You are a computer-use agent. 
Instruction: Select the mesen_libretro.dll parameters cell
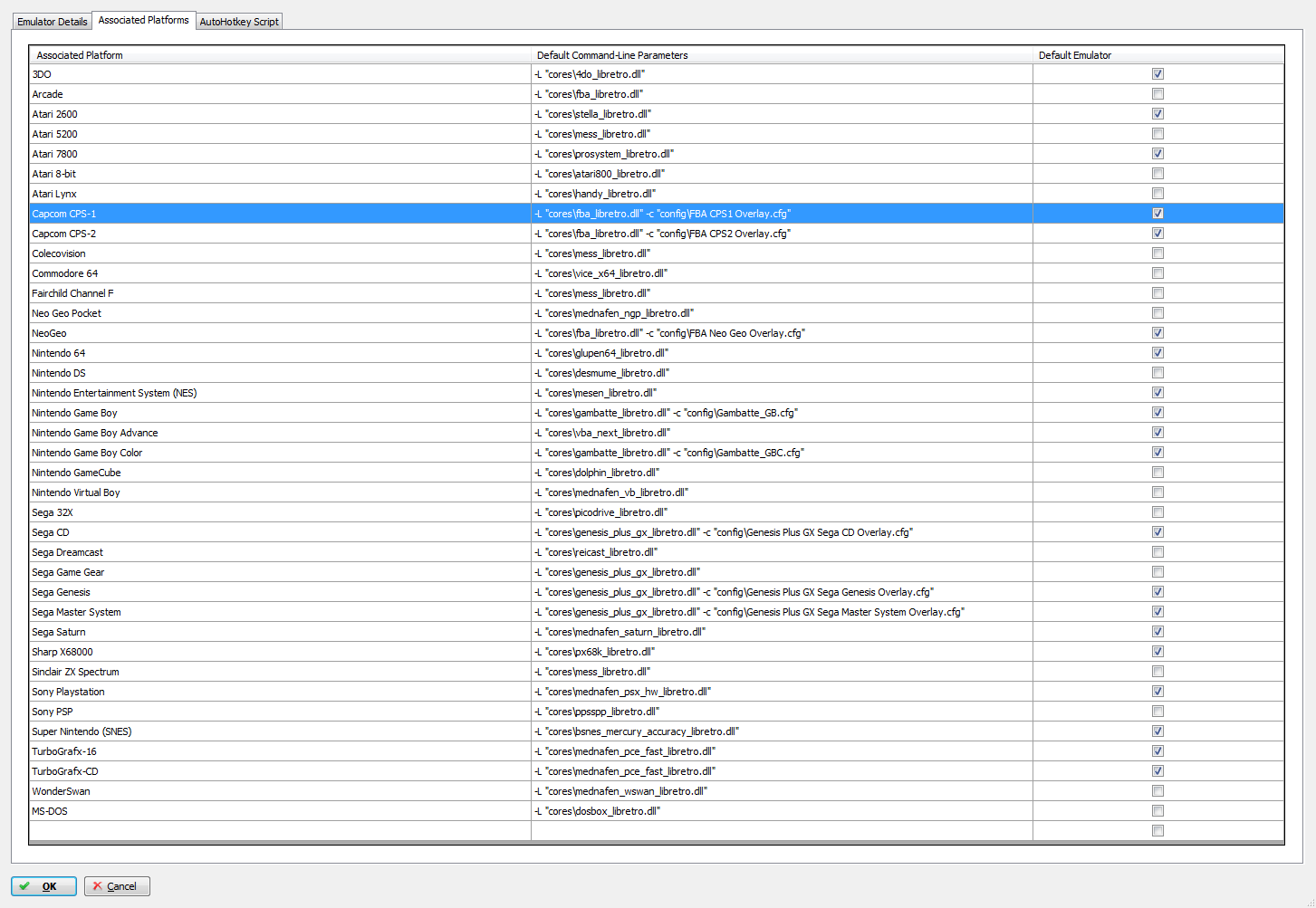(x=782, y=393)
